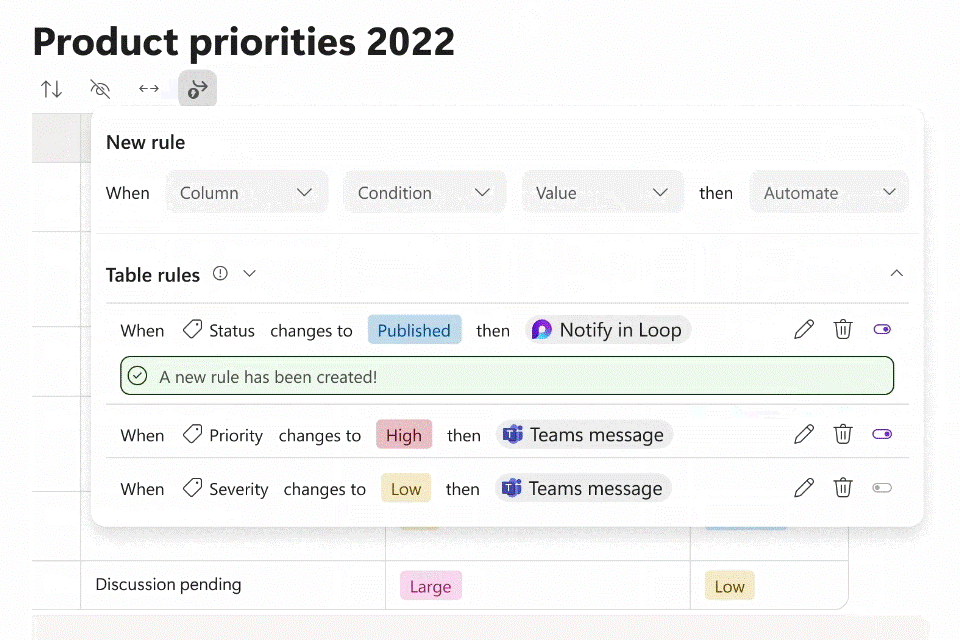
Task: Collapse the Table rules section
Action: (896, 273)
